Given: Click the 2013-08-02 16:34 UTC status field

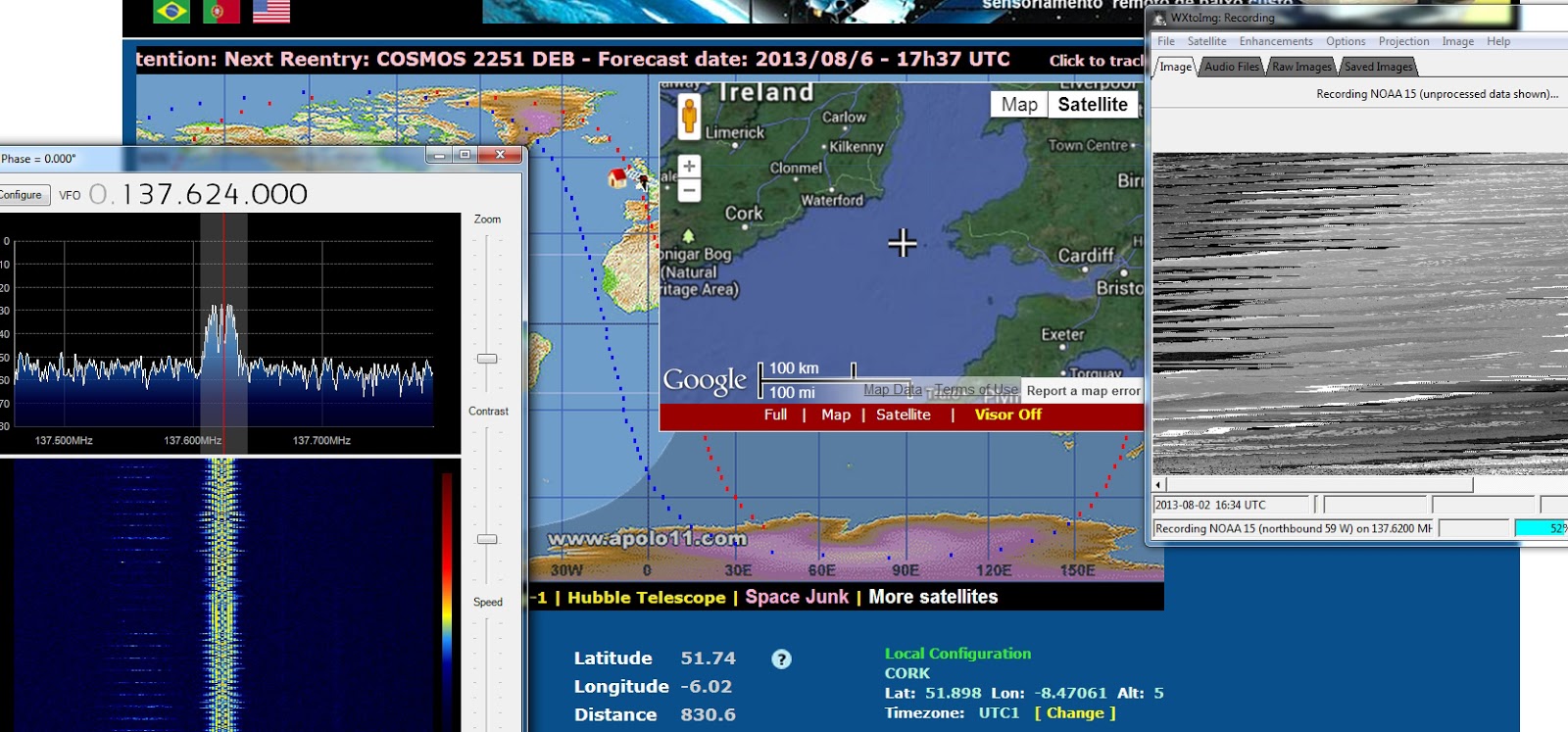Looking at the screenshot, I should [1232, 505].
